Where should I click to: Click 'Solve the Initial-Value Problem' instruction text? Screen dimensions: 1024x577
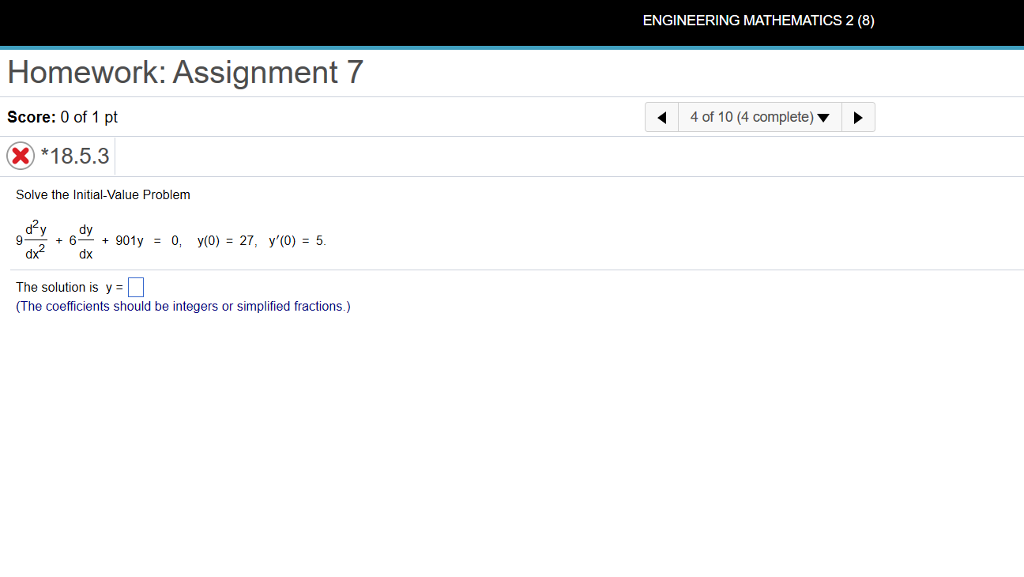pos(103,195)
